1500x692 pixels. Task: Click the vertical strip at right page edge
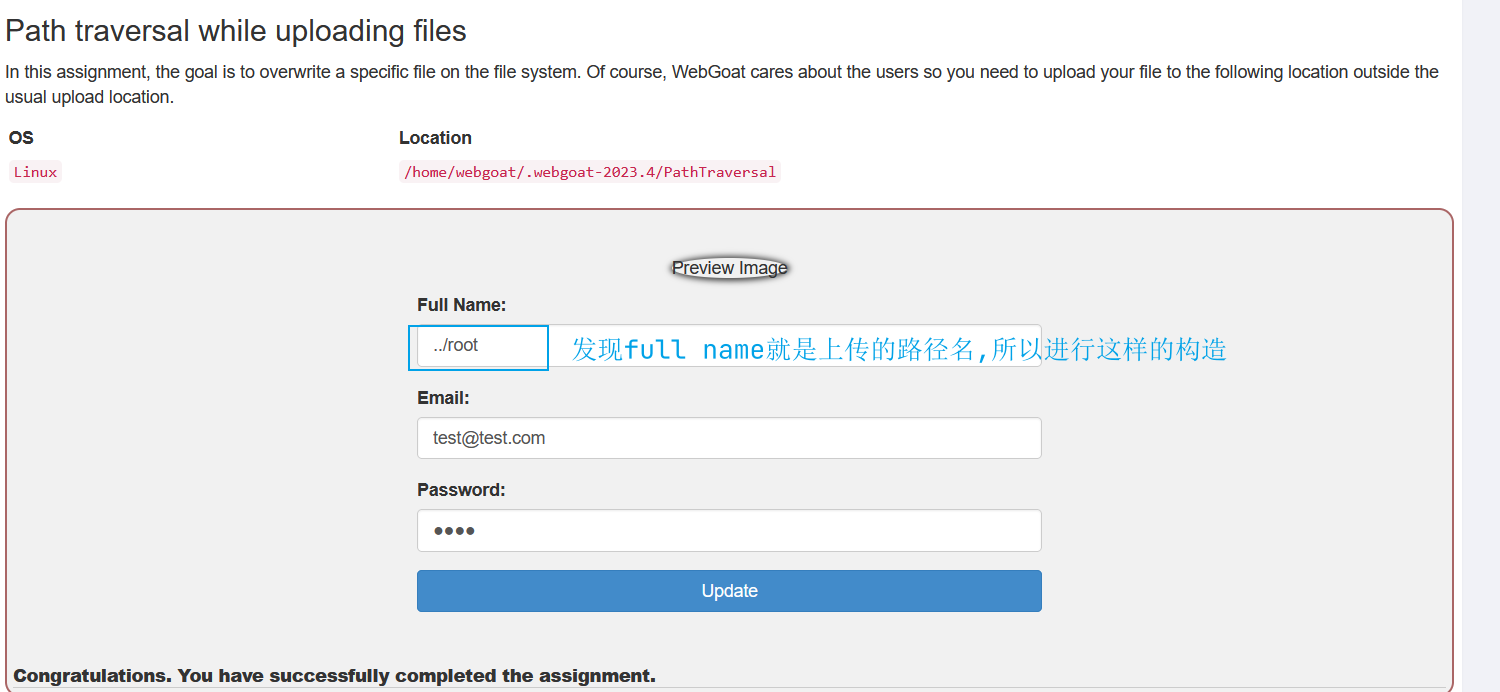(x=1480, y=346)
